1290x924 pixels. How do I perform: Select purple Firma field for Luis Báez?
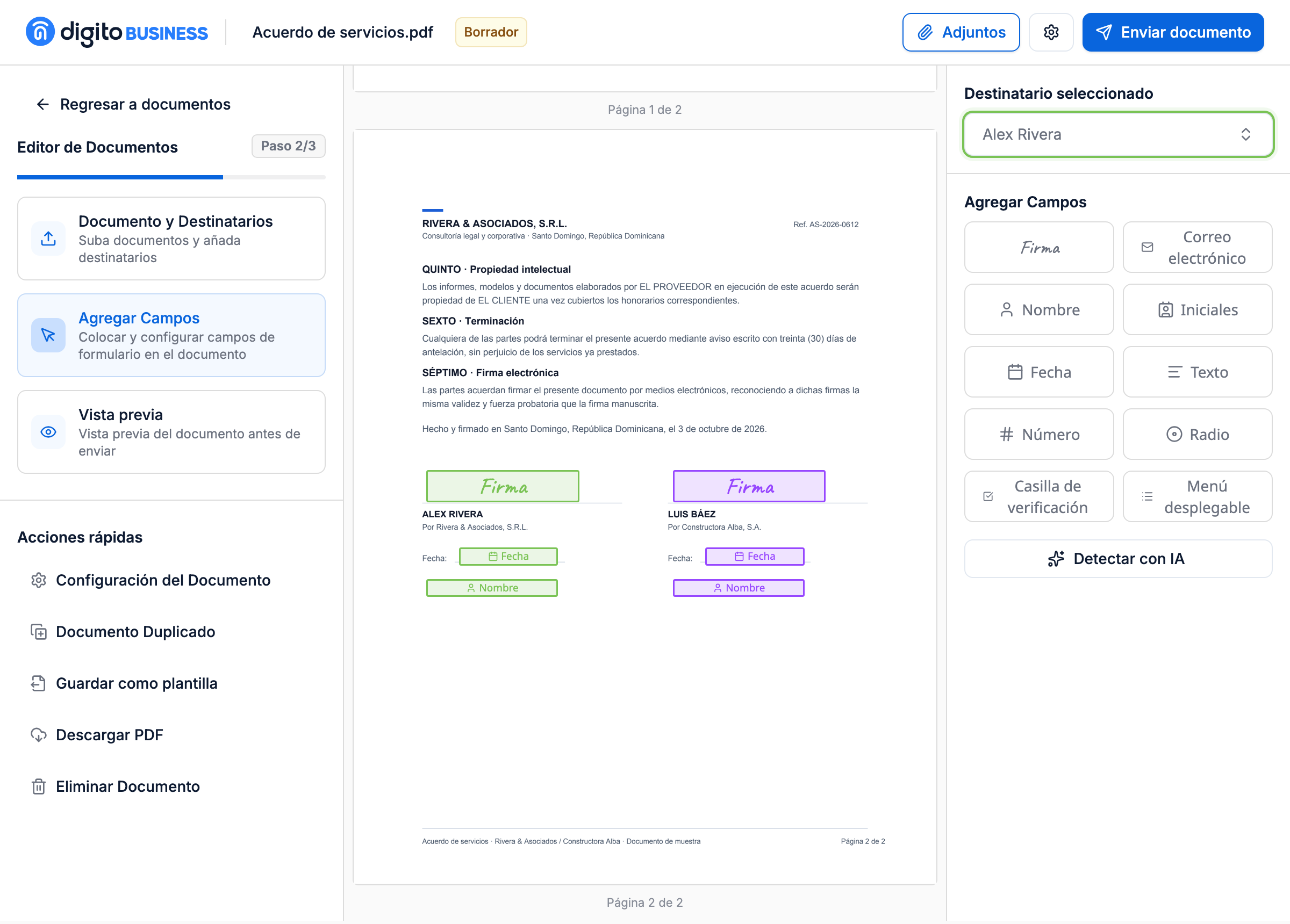749,486
